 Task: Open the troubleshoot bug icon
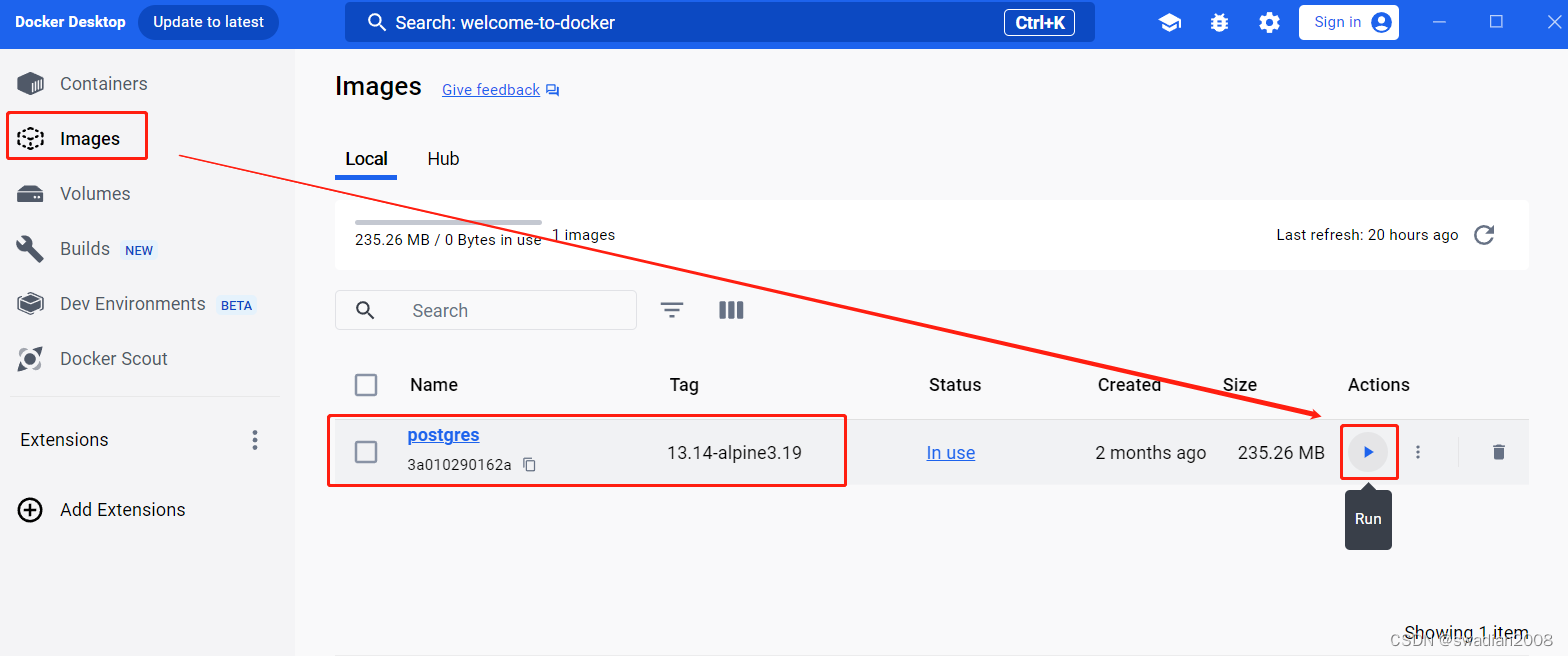point(1219,22)
